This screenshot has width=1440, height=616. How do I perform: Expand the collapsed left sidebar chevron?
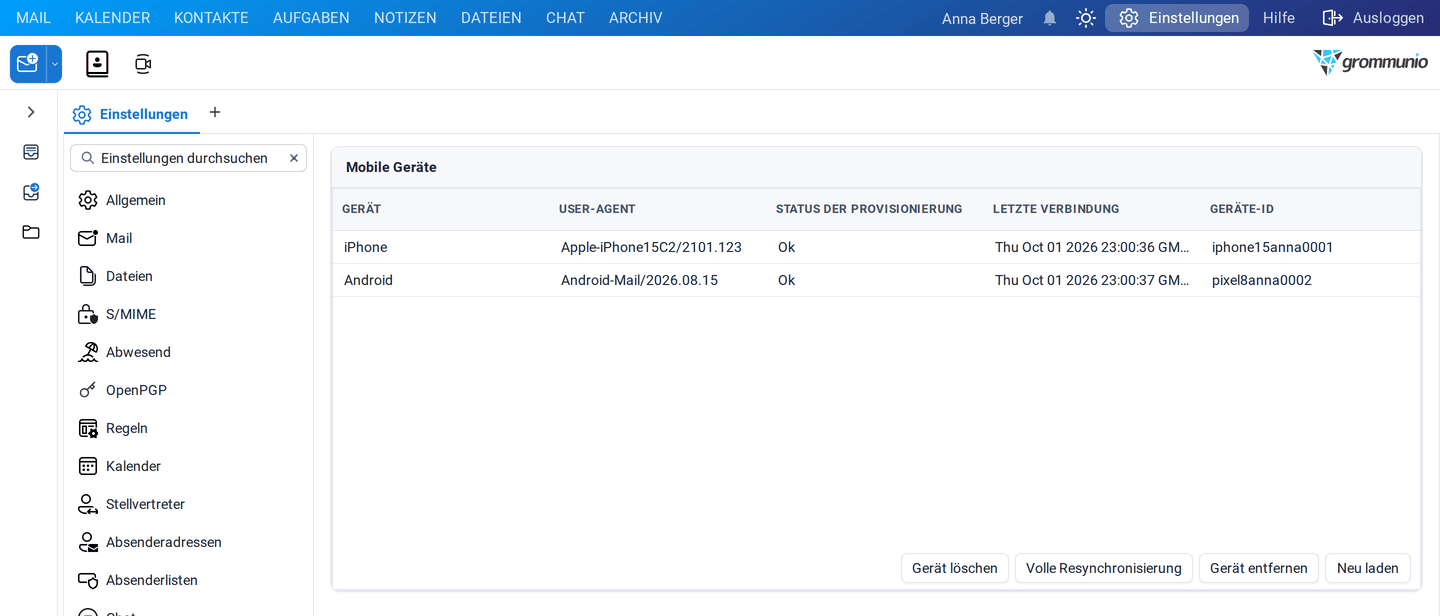coord(31,112)
